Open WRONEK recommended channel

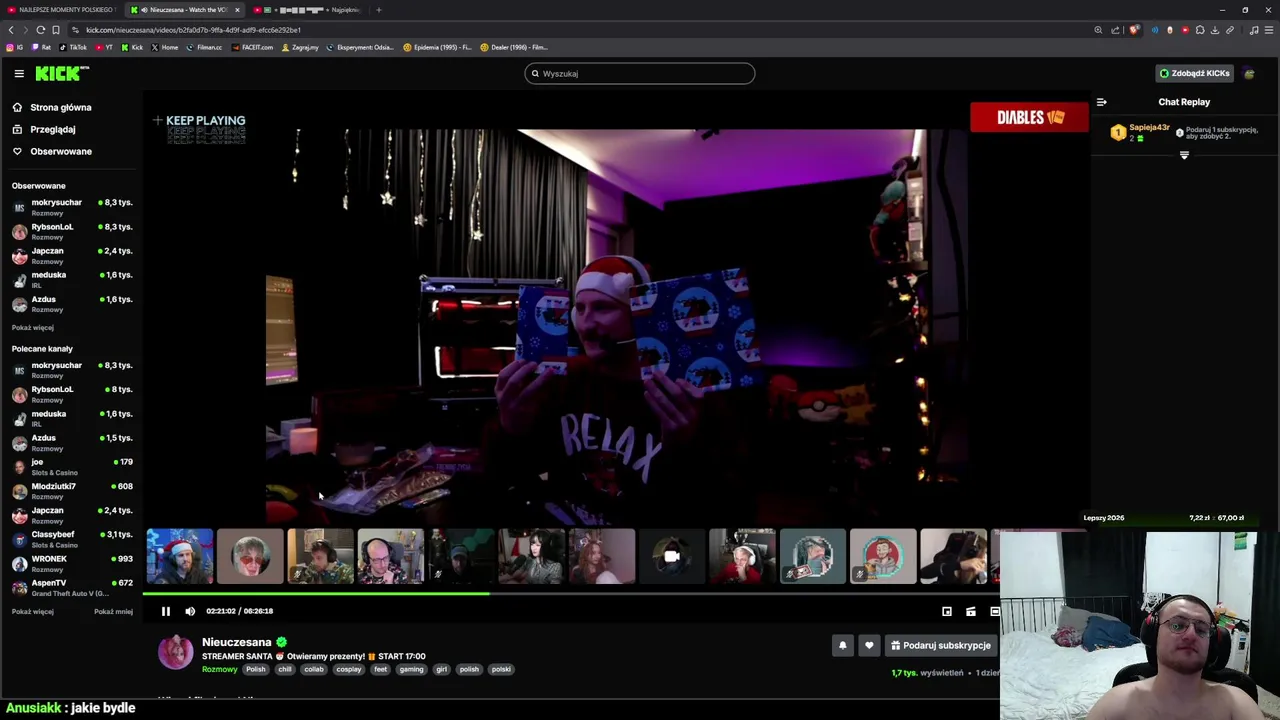(72, 563)
